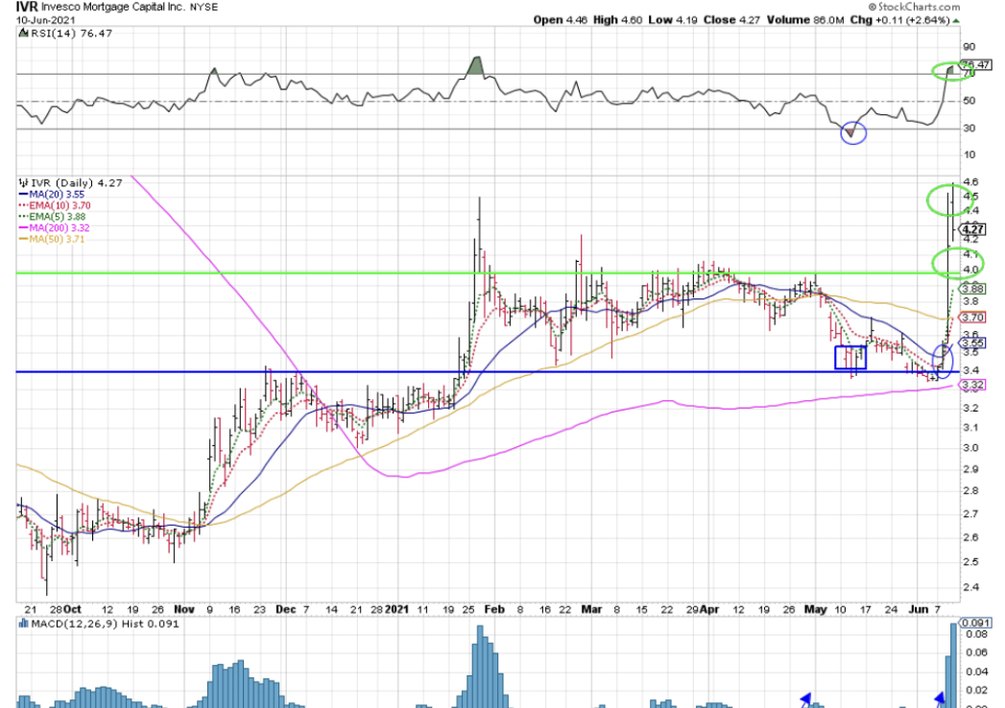
Task: Click the RSI(14) 76.47 panel label
Action: [71, 33]
